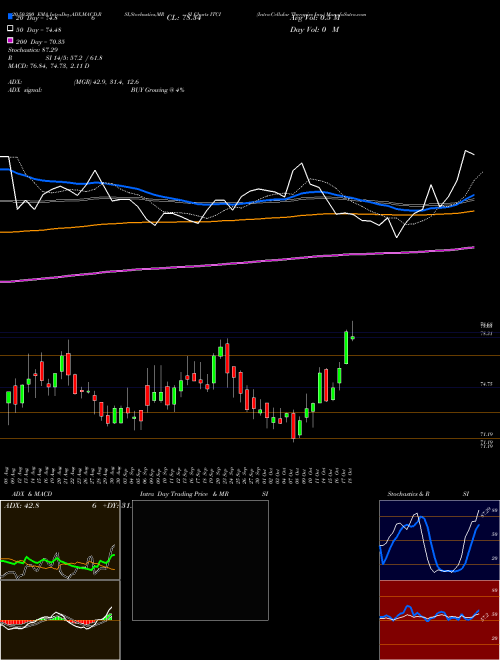
Task: Click the 'Day Vol: 0 M' label
Action: 314,29
